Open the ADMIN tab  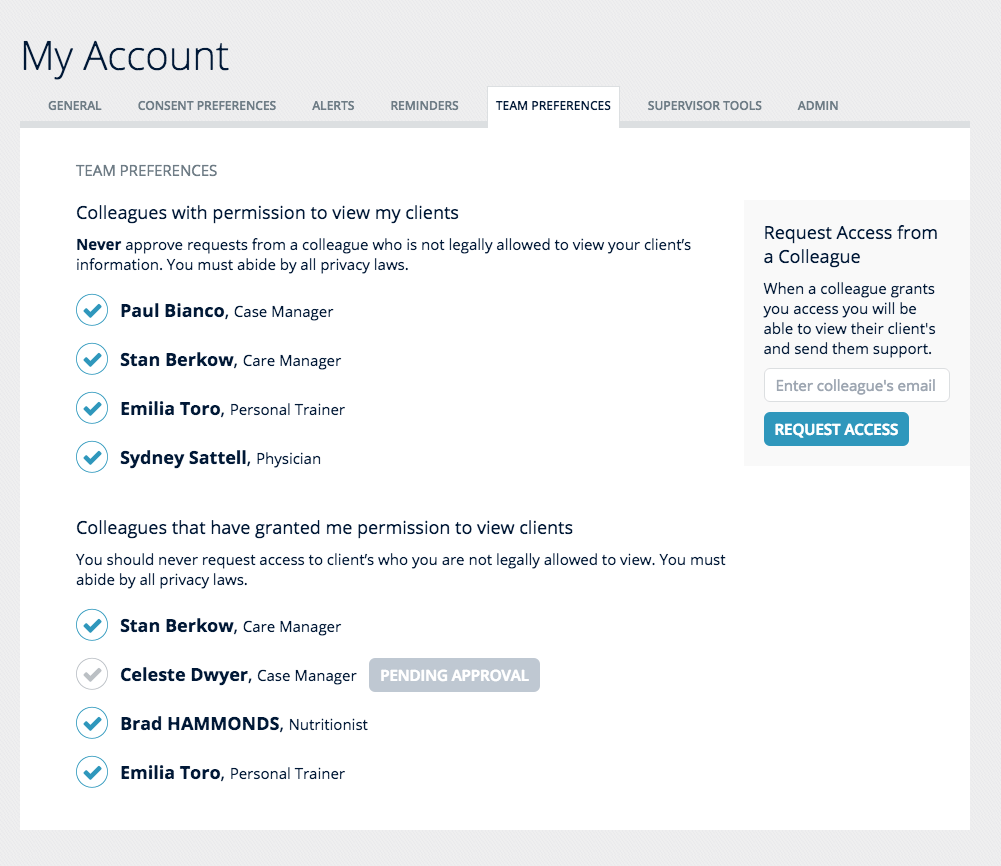[x=817, y=105]
